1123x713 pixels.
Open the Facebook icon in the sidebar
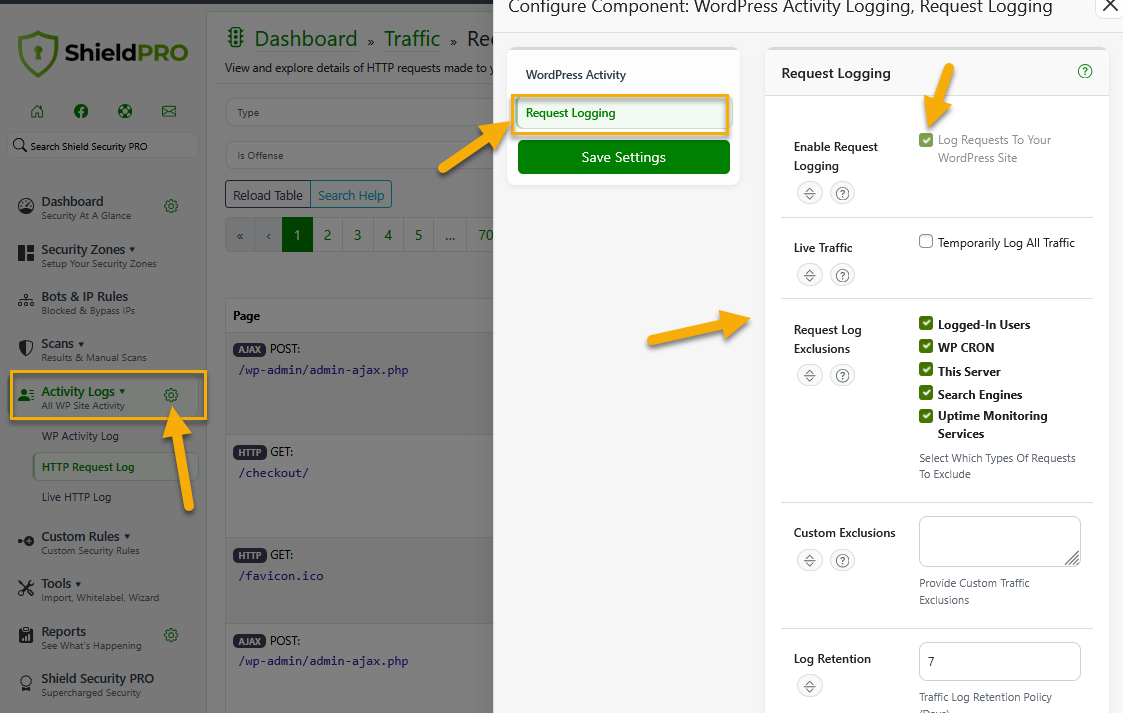point(81,111)
